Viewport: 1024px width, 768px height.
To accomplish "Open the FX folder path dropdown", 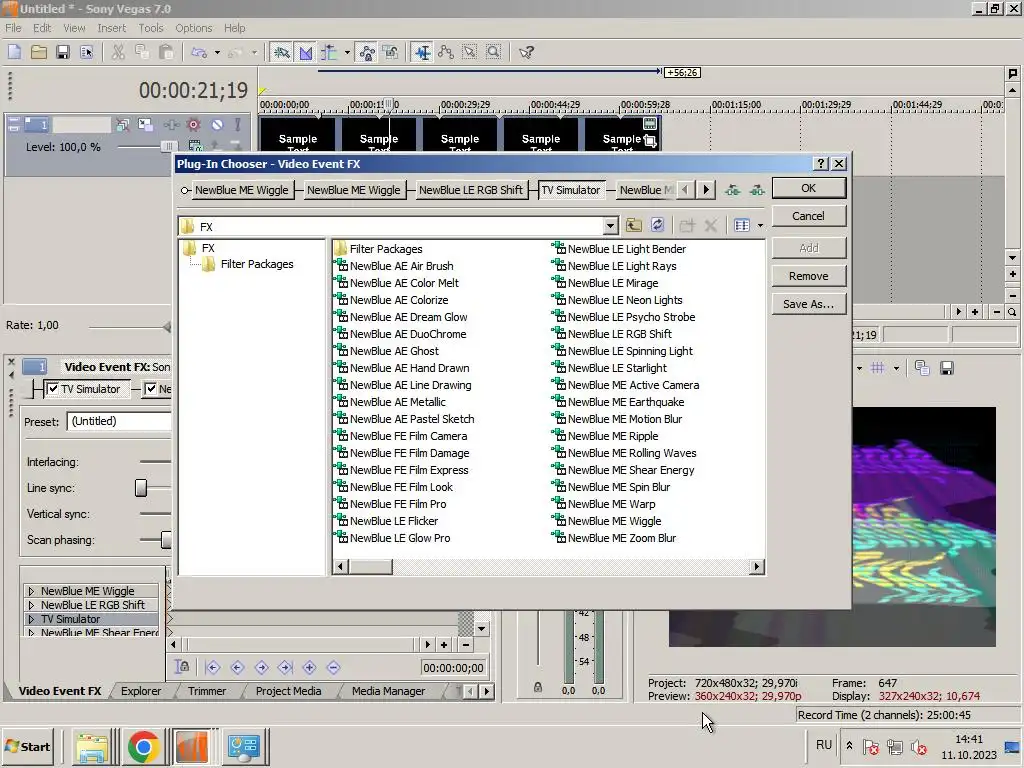I will click(610, 226).
